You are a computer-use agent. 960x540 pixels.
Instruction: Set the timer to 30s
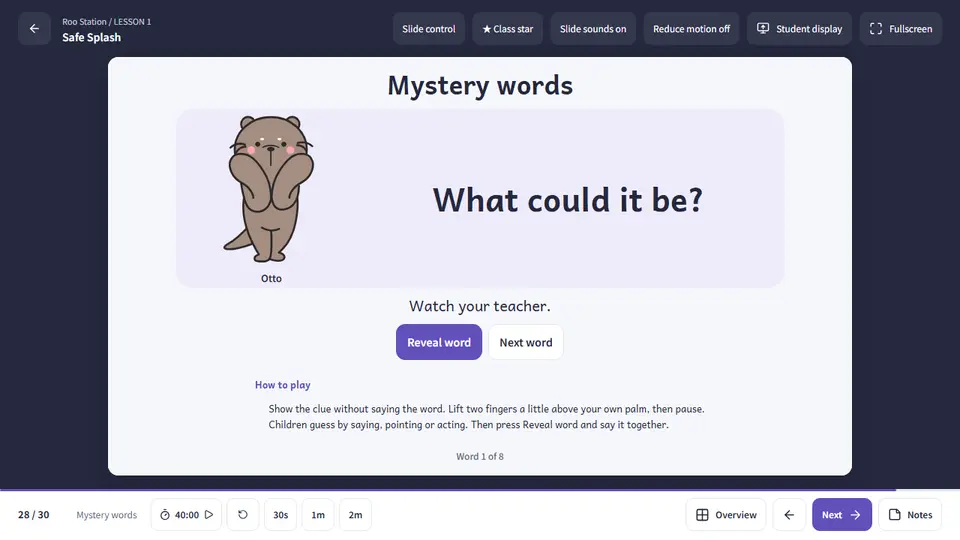[x=280, y=515]
